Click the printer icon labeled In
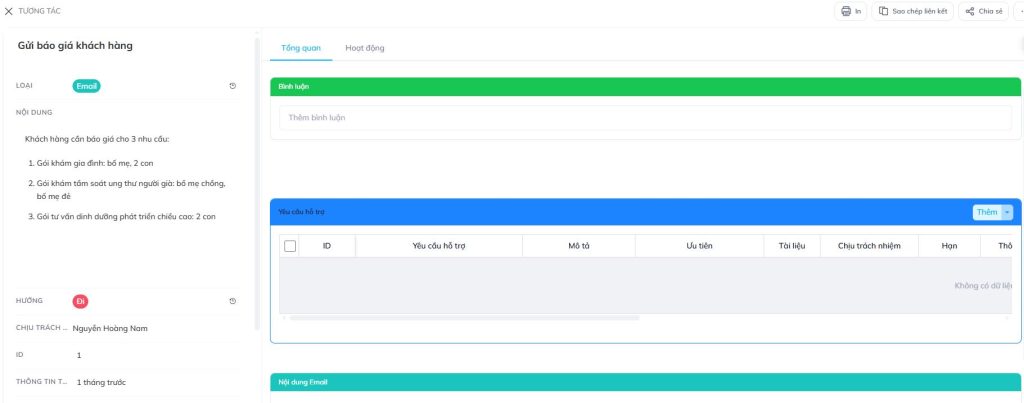The width and height of the screenshot is (1024, 403). [846, 11]
